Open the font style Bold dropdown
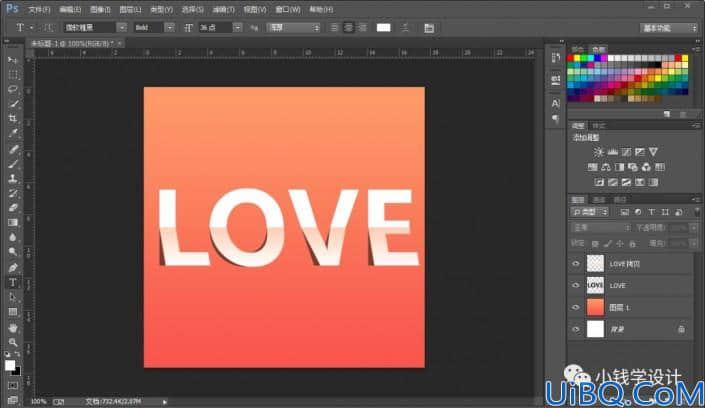 point(170,27)
